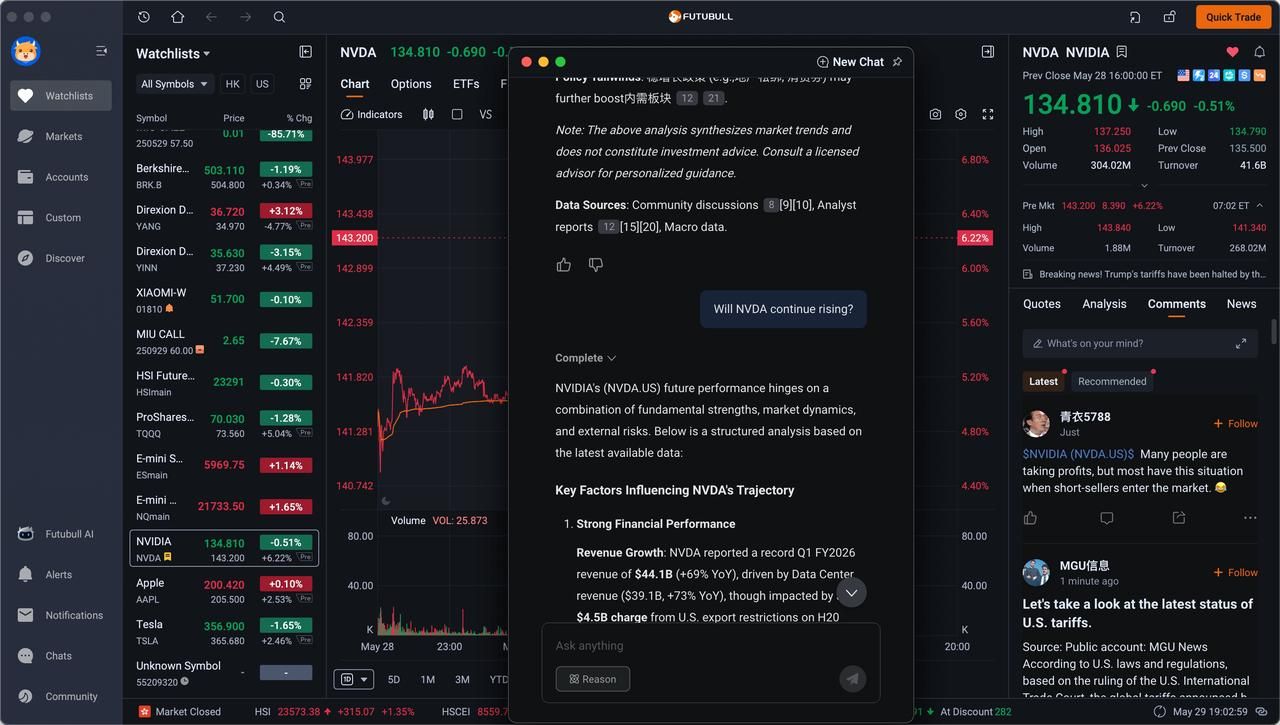
Task: Select the Tesla TSLA watchlist row
Action: click(224, 632)
